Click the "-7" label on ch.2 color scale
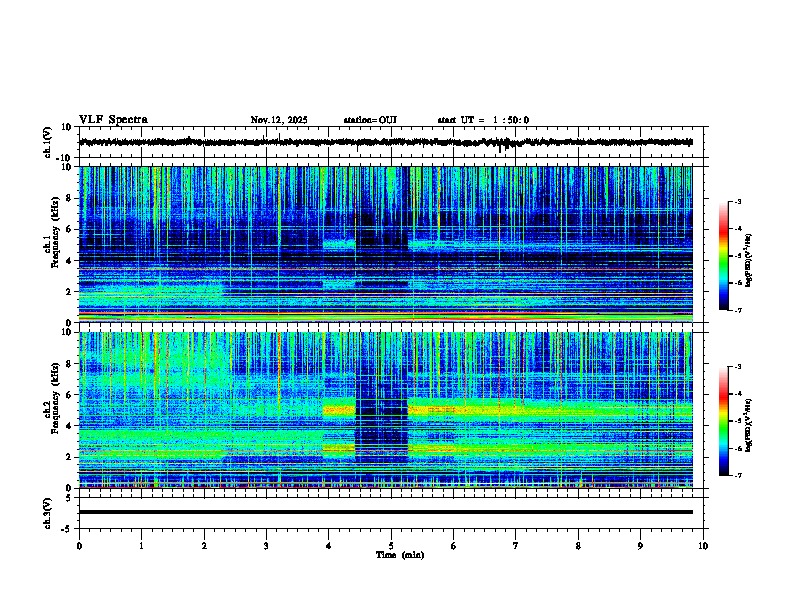The width and height of the screenshot is (792, 612). pyautogui.click(x=737, y=476)
